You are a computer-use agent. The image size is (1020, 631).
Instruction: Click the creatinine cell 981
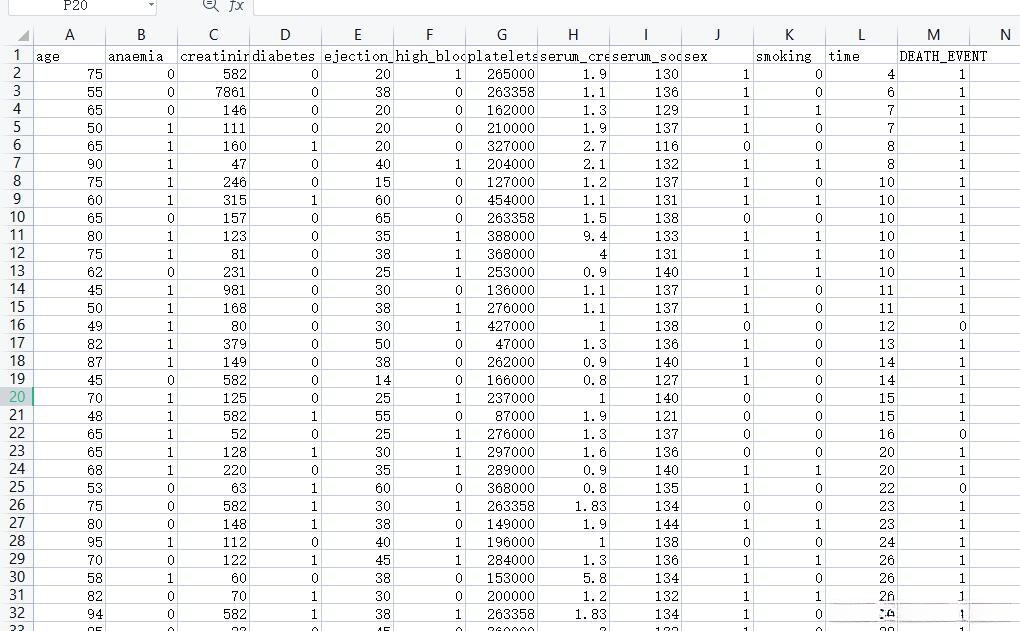(x=213, y=290)
